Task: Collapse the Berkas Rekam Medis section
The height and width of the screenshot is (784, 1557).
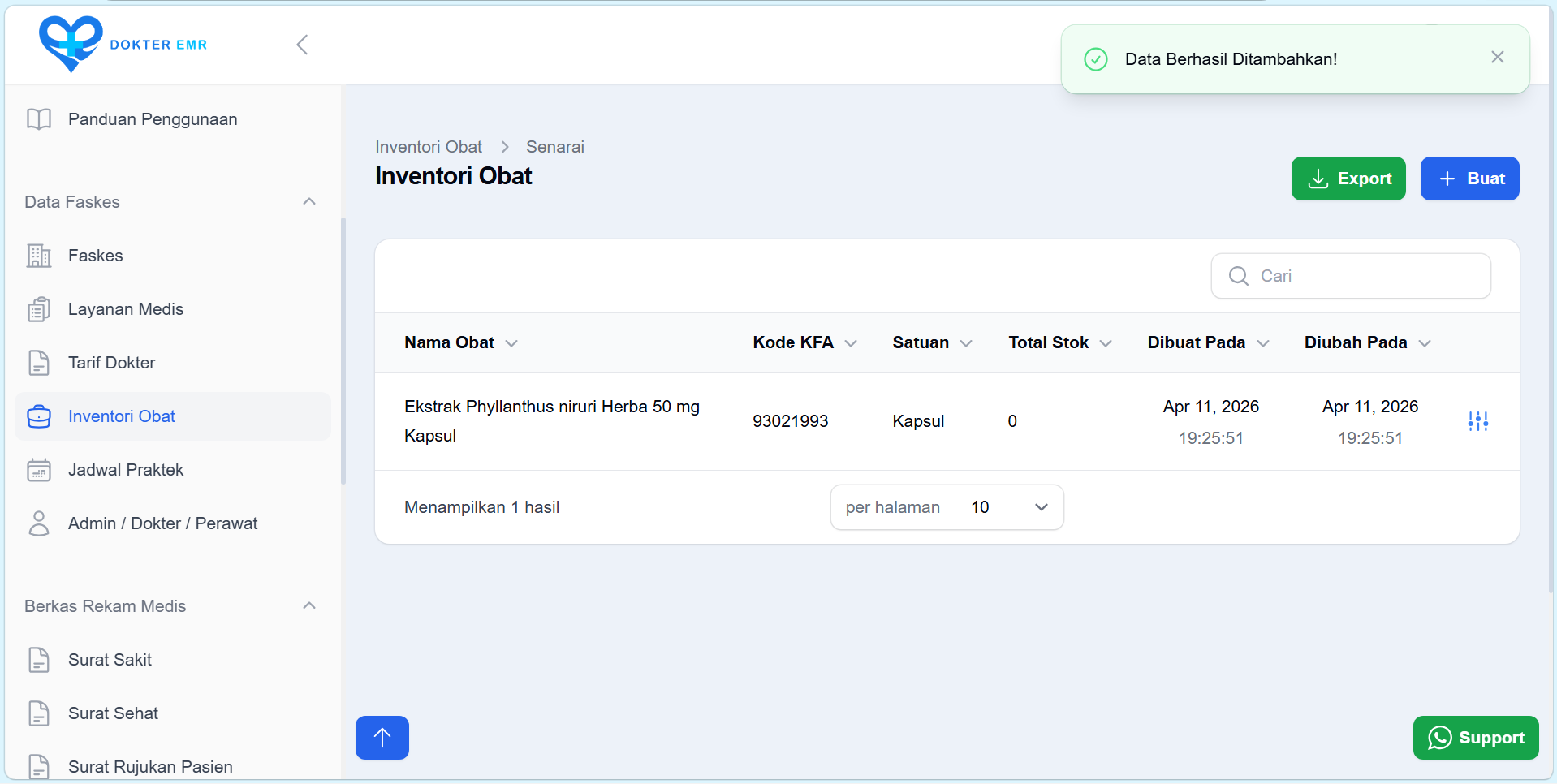Action: (309, 605)
